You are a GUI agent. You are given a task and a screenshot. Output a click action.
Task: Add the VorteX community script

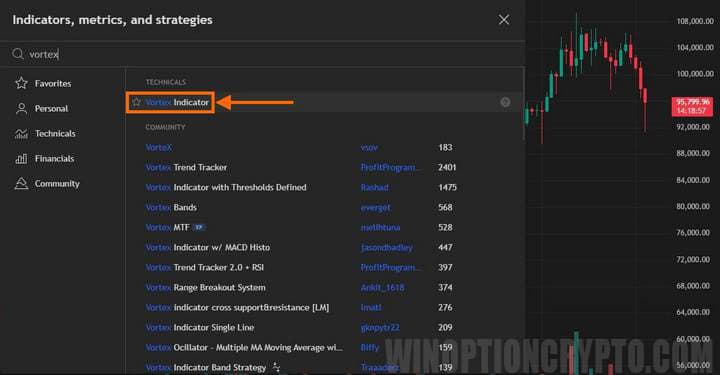click(x=158, y=147)
